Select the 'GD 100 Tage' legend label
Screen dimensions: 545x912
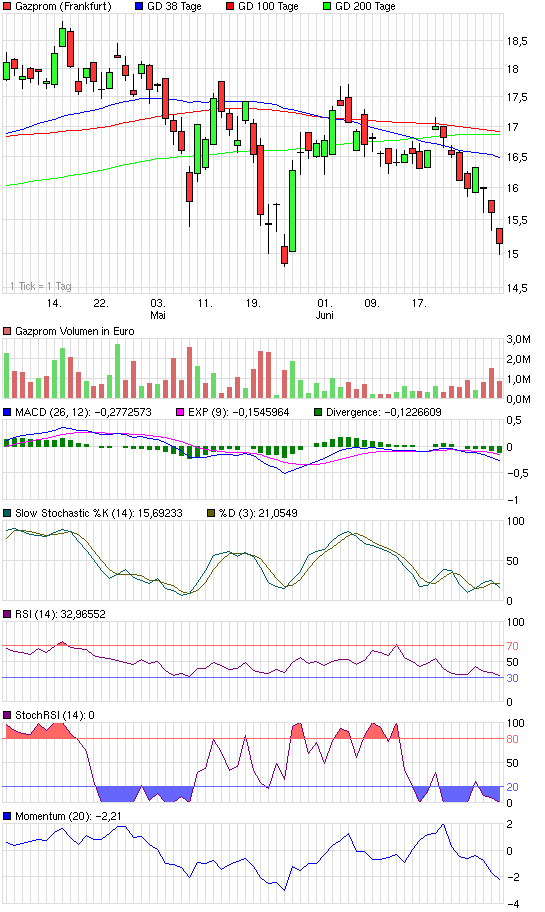268,6
